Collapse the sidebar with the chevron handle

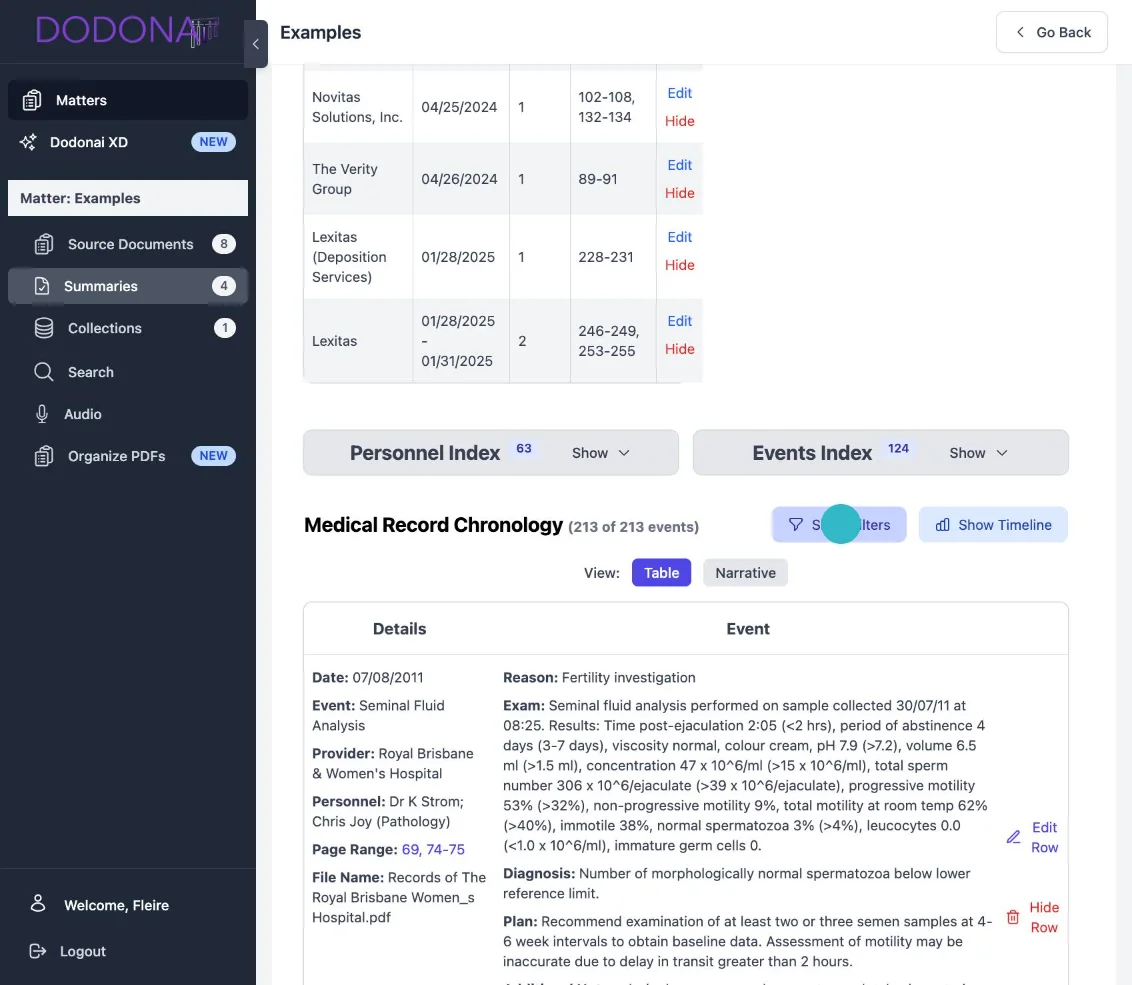255,44
